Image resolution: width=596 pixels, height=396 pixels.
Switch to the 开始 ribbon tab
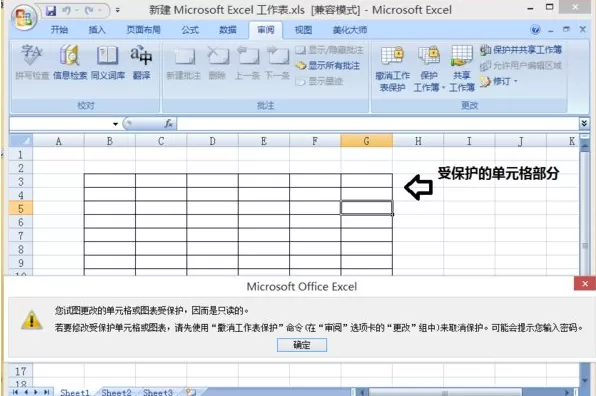tap(59, 30)
